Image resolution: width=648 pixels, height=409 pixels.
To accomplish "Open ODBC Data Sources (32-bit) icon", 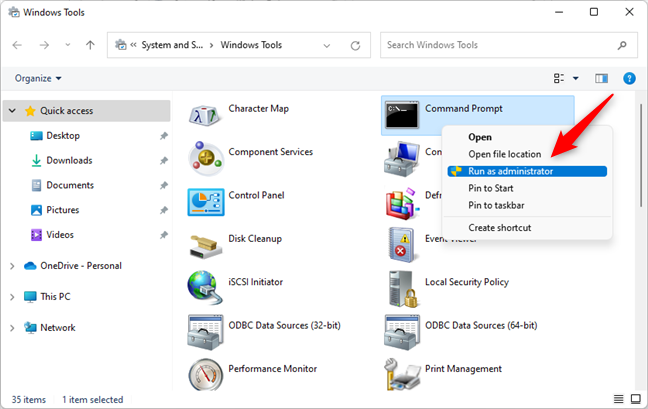I will [205, 332].
